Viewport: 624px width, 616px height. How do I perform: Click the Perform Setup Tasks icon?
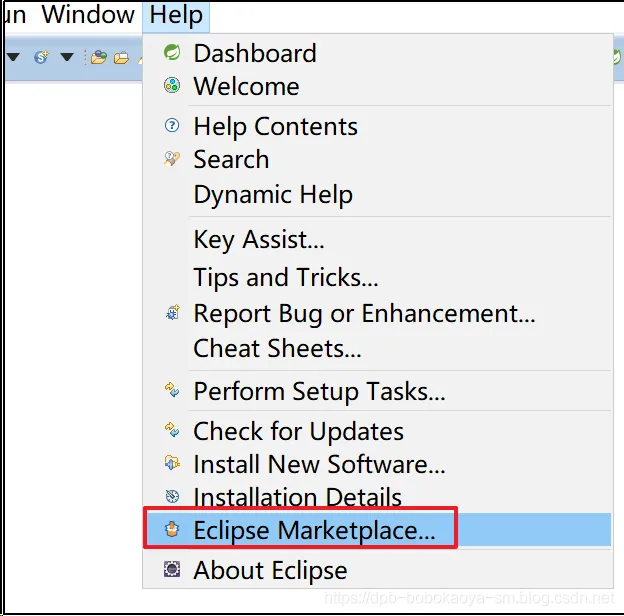point(172,391)
